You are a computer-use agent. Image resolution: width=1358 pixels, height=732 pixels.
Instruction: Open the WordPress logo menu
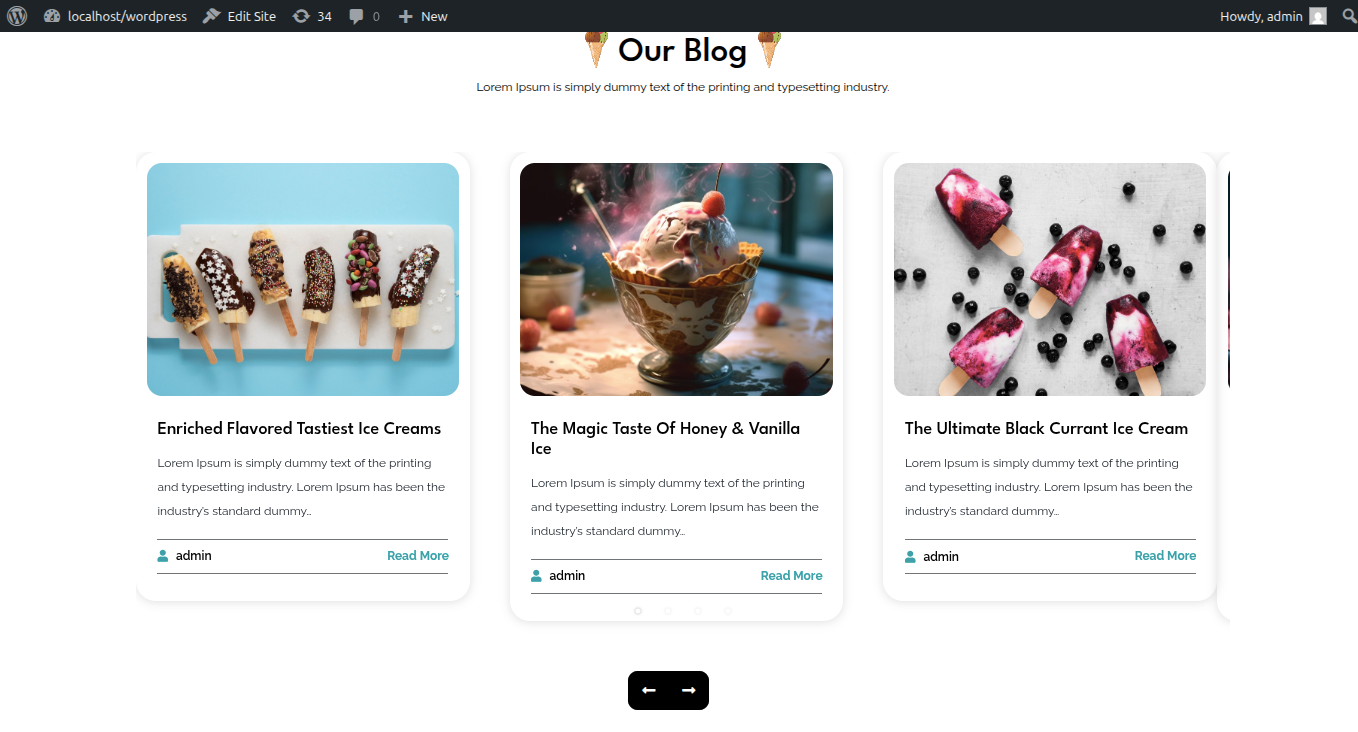(17, 16)
